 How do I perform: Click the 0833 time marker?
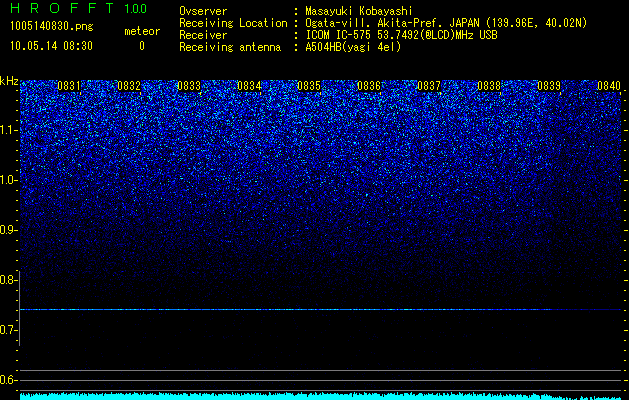(x=189, y=86)
